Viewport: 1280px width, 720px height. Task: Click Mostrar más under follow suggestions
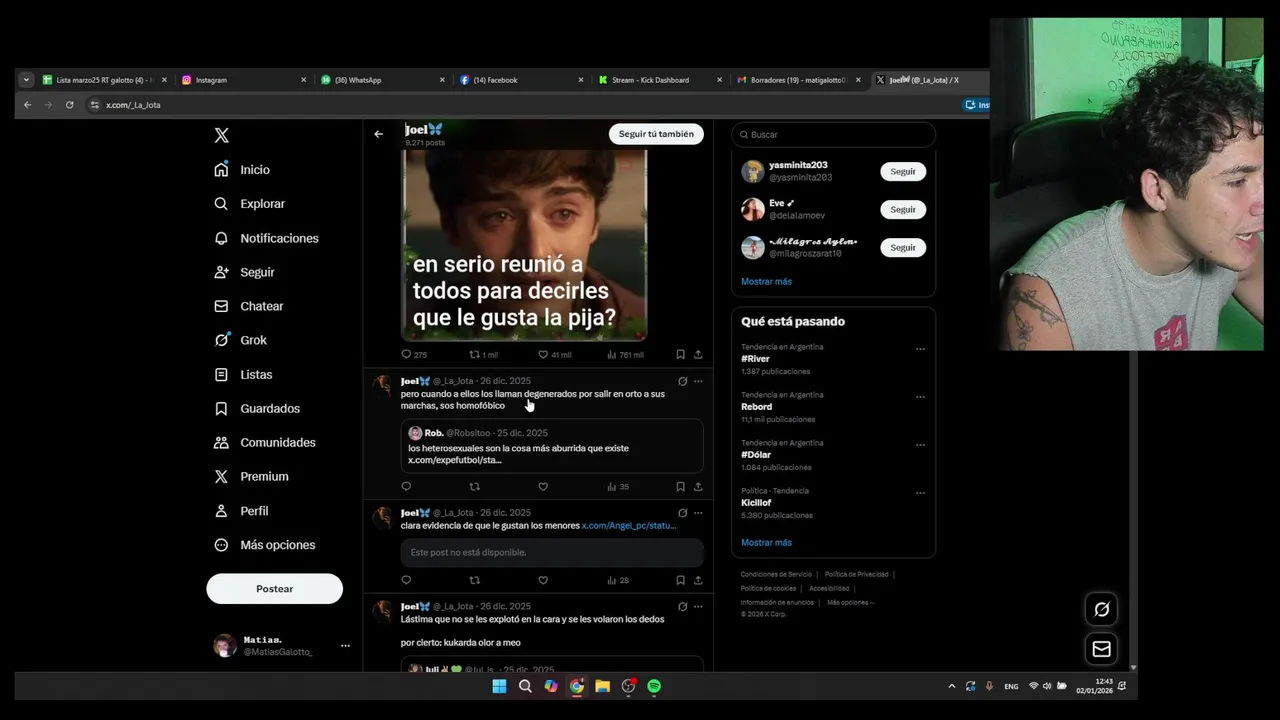point(766,282)
